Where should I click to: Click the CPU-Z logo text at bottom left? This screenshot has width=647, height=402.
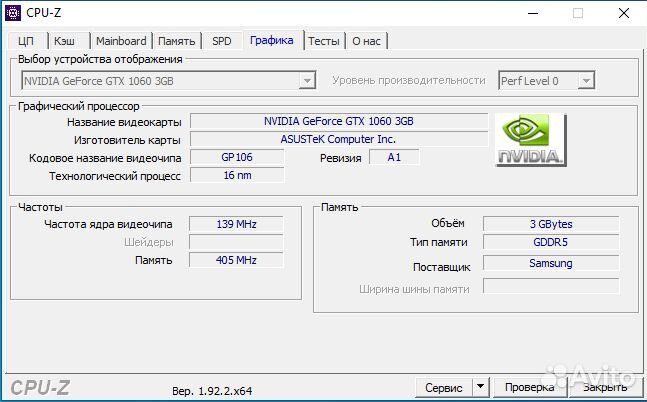click(40, 388)
